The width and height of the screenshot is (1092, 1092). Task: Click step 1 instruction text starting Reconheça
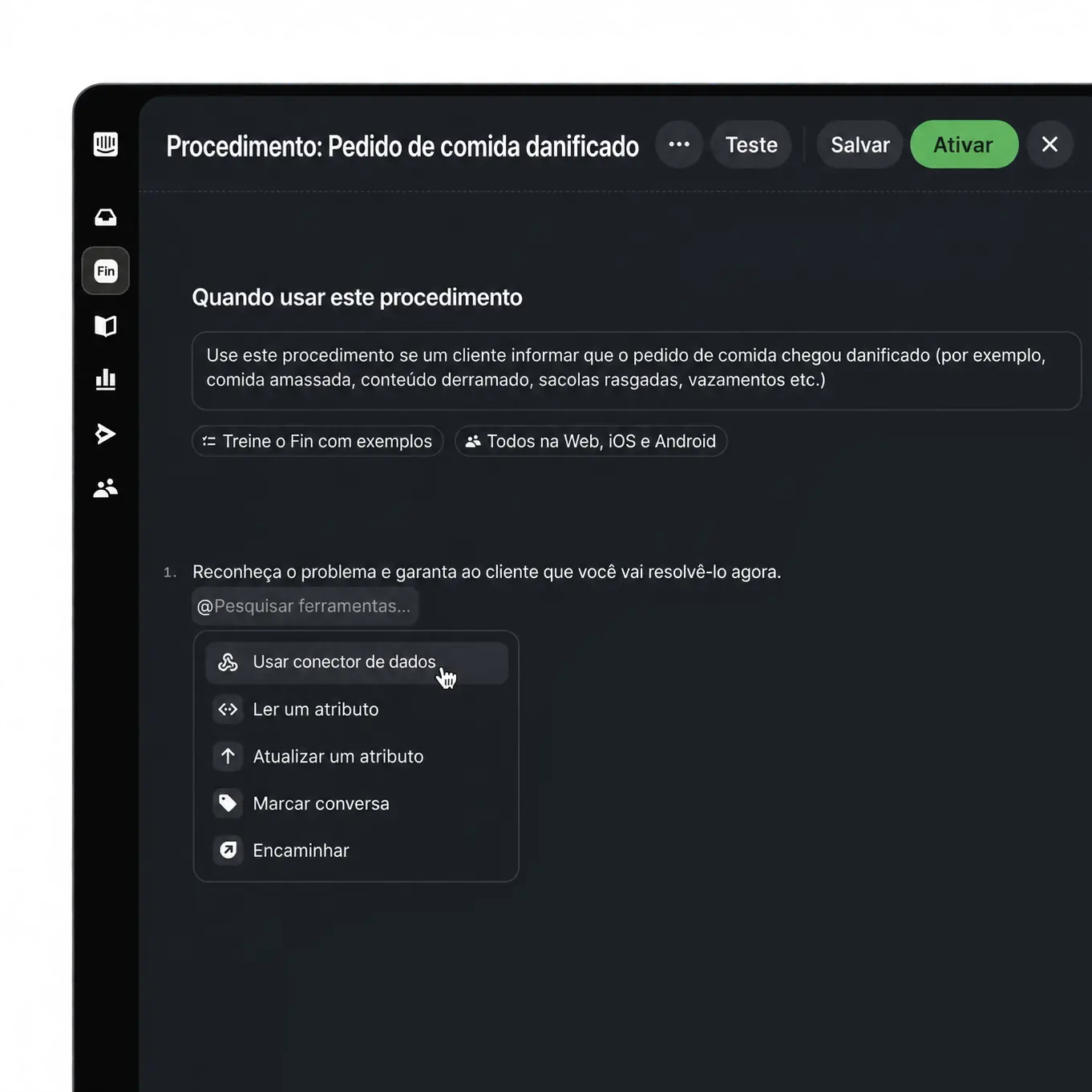tap(487, 572)
